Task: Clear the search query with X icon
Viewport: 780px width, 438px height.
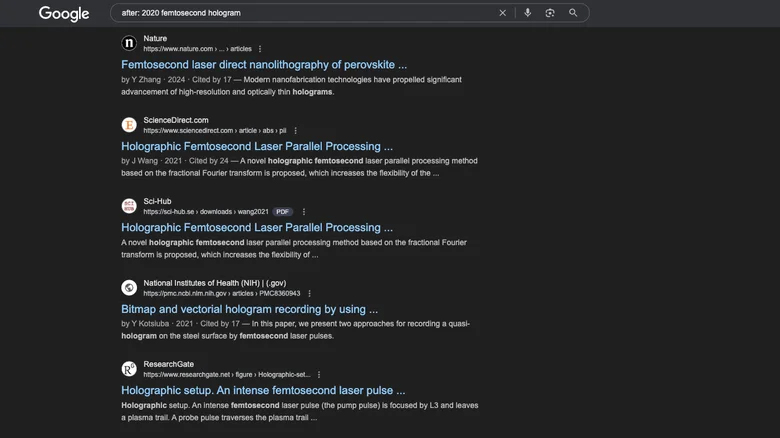Action: pyautogui.click(x=502, y=13)
